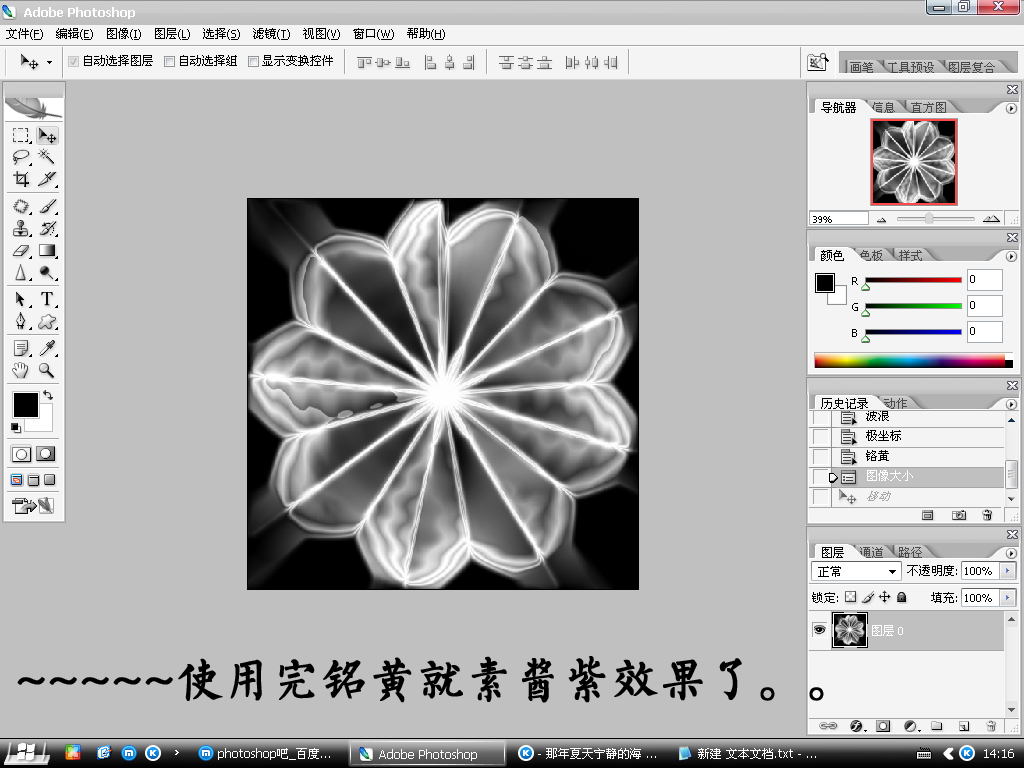1024x768 pixels.
Task: Select the 极坐标 history state
Action: tap(884, 436)
